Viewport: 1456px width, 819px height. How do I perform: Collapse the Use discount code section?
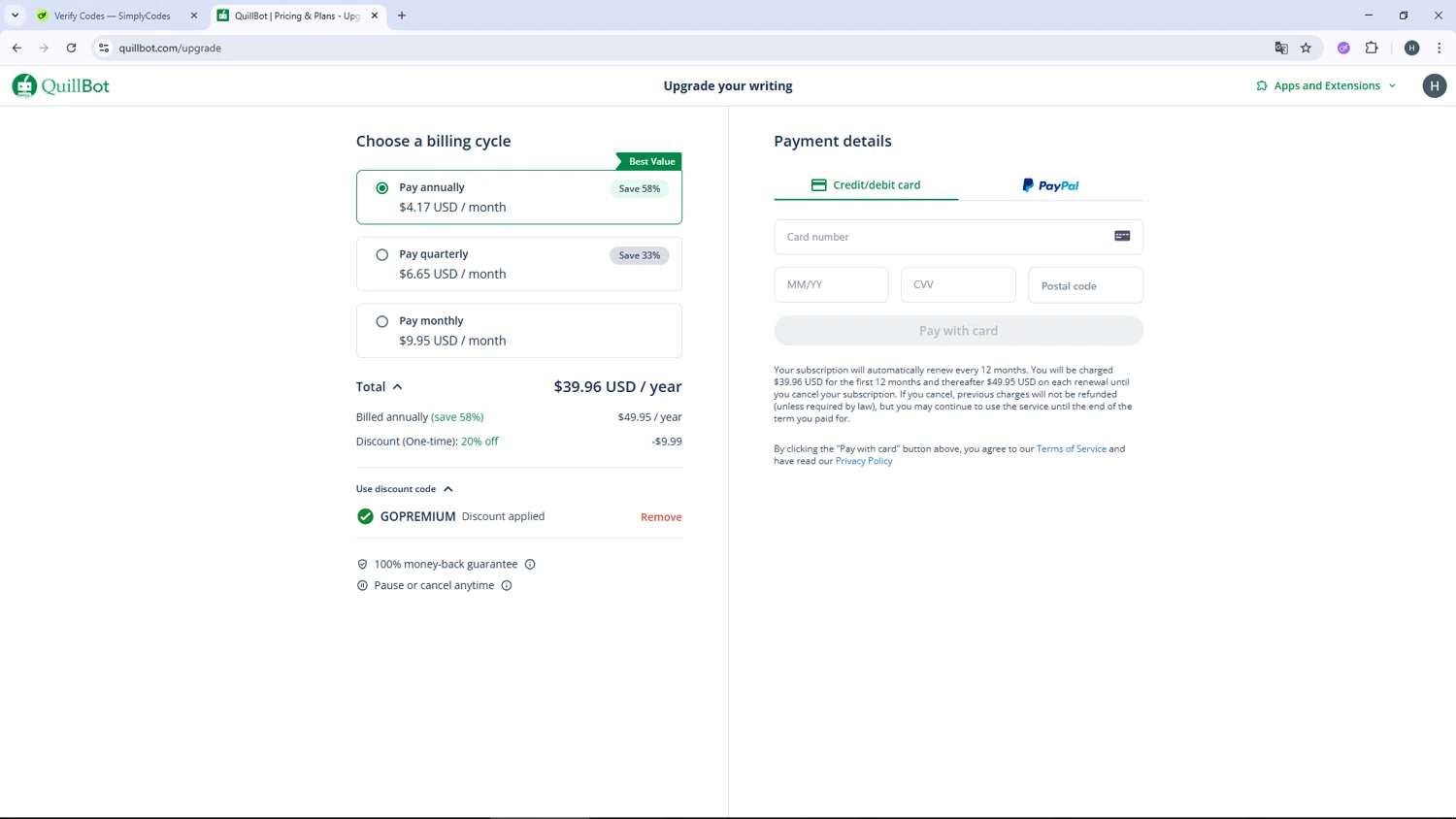(x=405, y=489)
